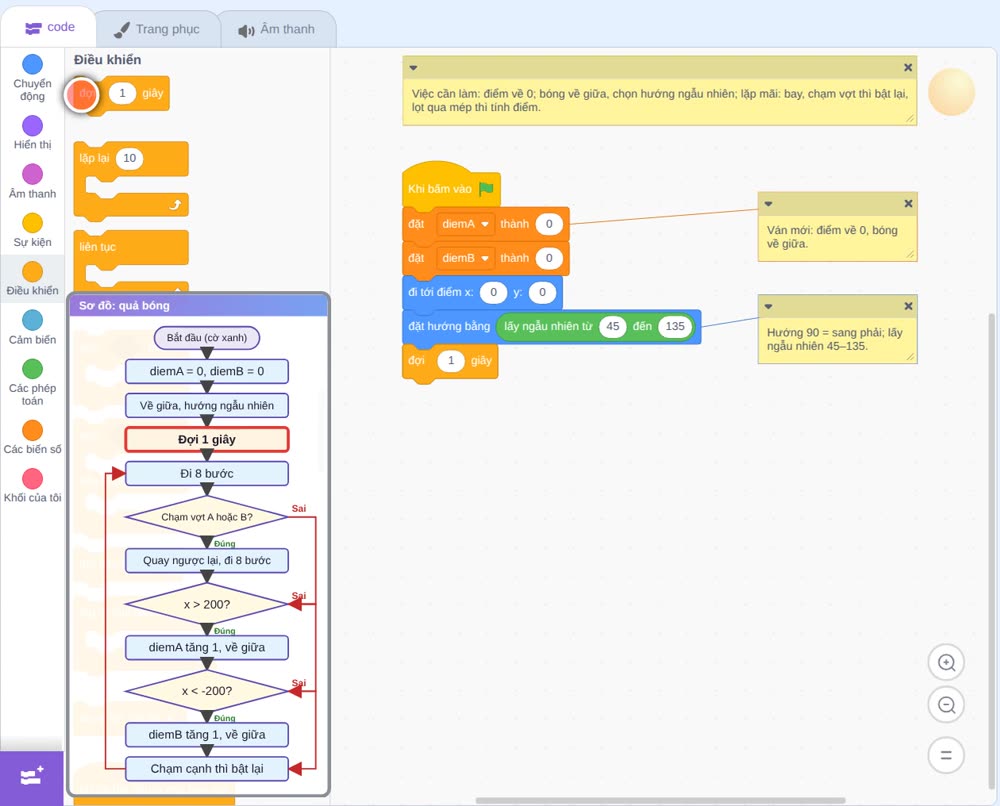
Task: Edit the wait seconds in workspace block
Action: coord(451,361)
